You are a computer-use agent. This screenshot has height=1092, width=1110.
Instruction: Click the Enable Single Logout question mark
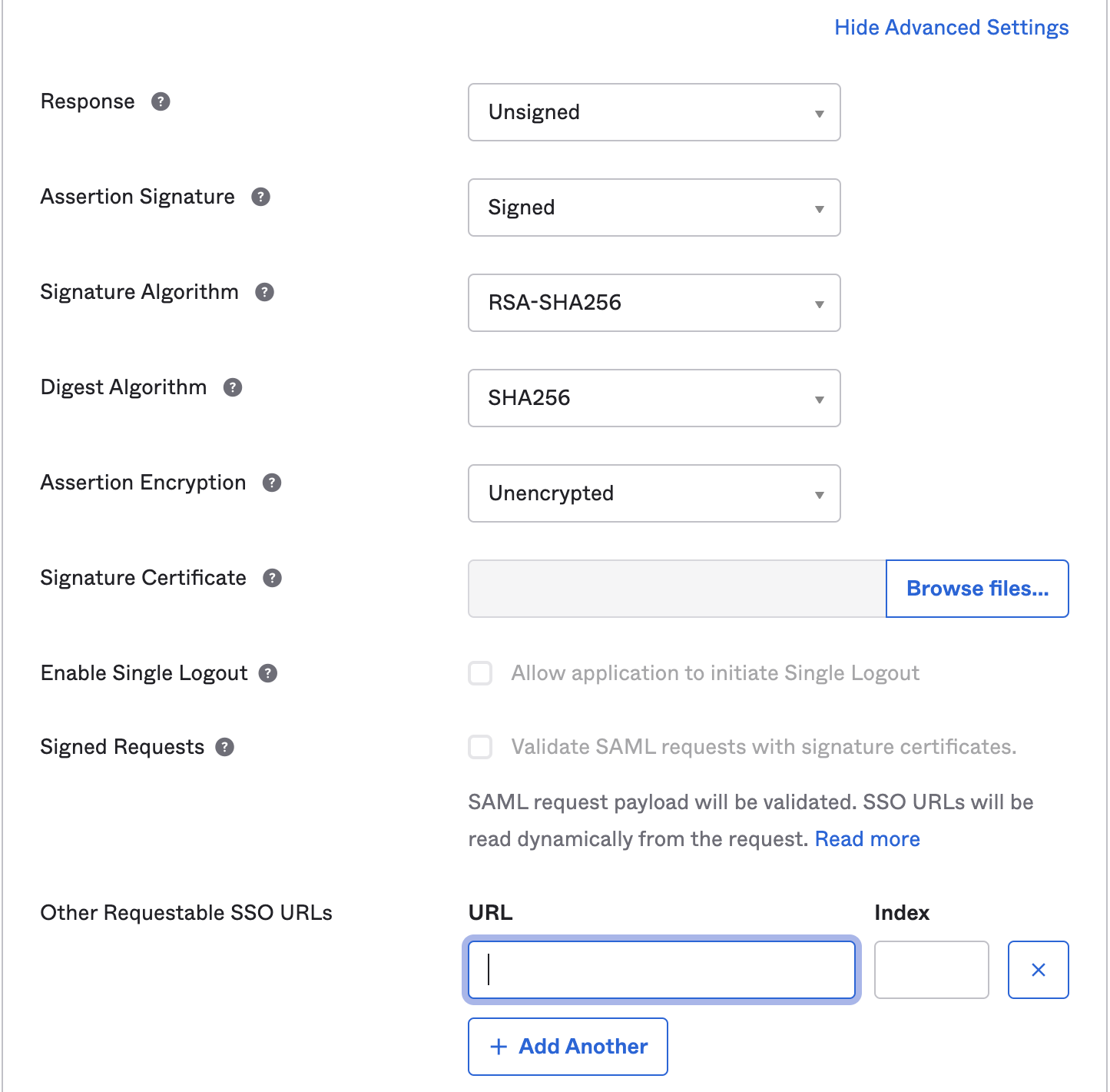point(267,672)
